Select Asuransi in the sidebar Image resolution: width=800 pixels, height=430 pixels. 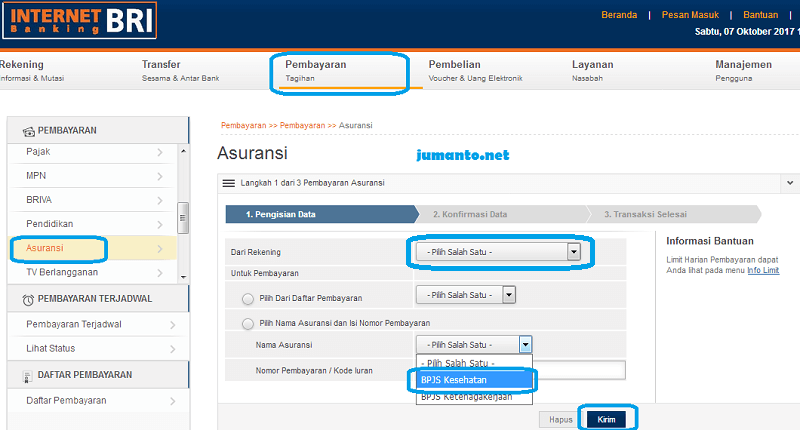point(93,248)
